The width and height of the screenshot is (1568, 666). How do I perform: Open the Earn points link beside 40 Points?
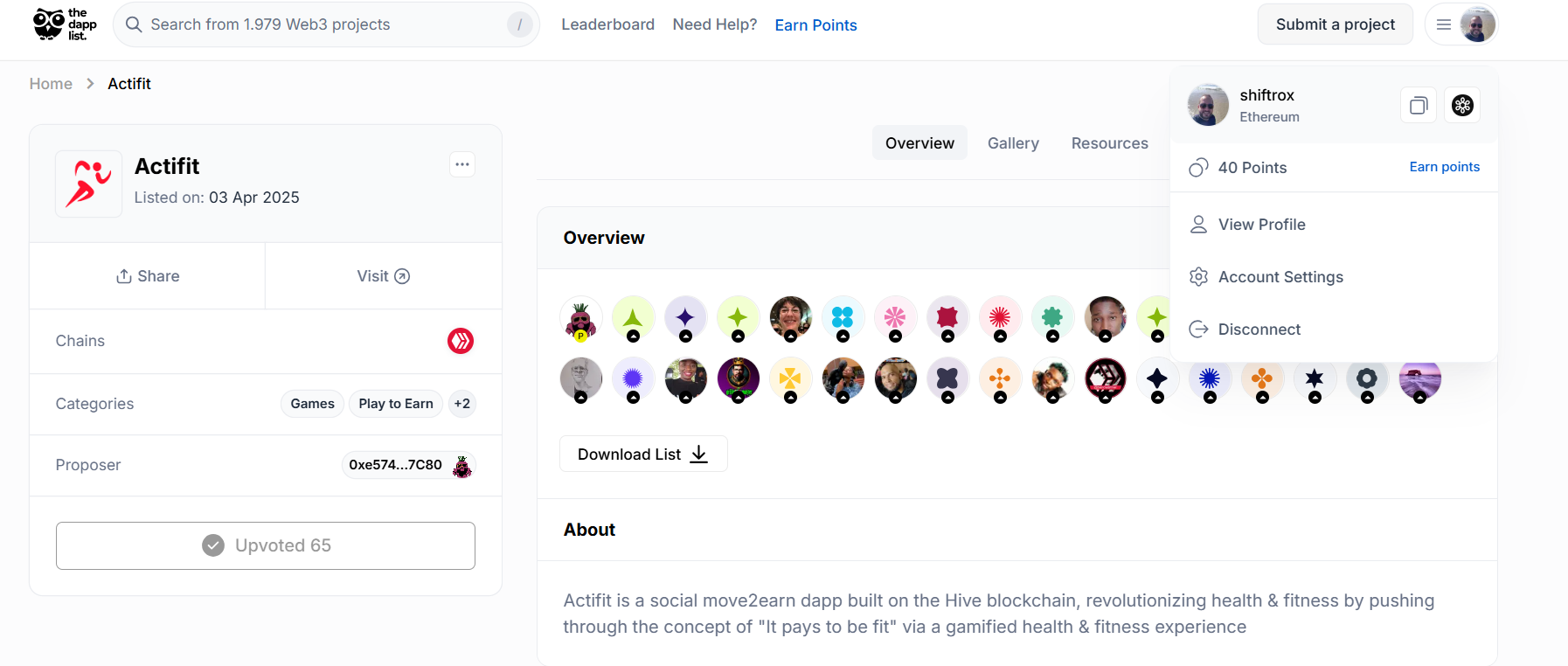tap(1444, 167)
